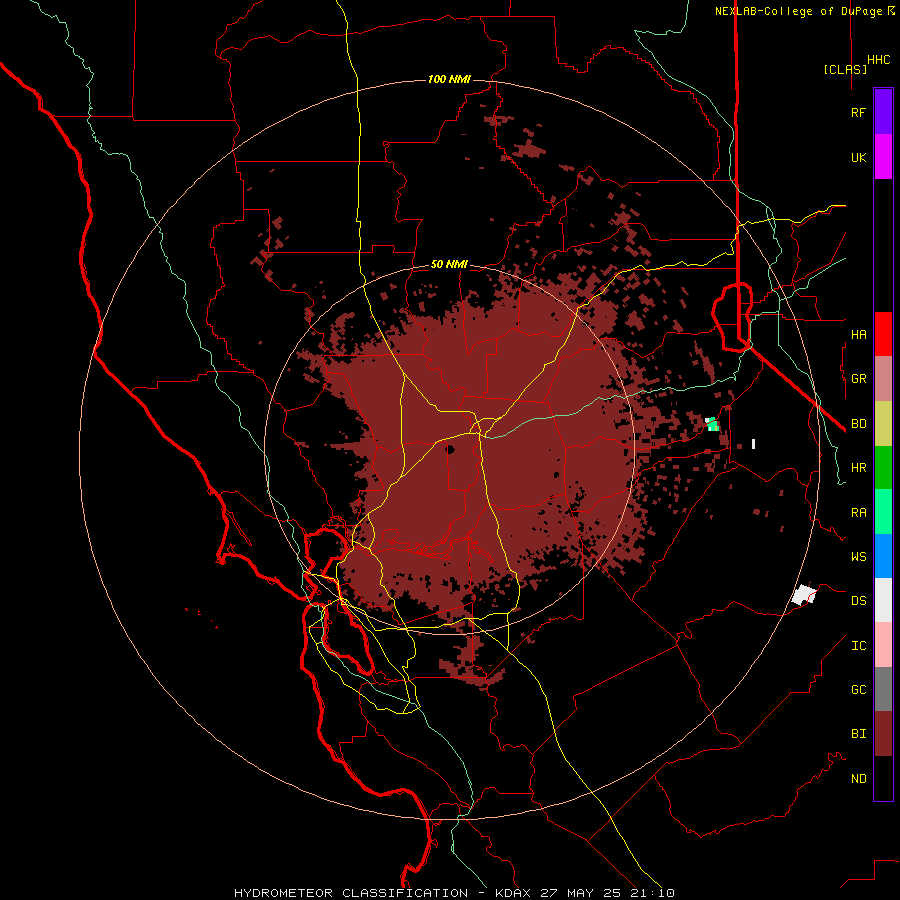900x900 pixels.
Task: Click the ND black legend swatch
Action: tap(883, 778)
